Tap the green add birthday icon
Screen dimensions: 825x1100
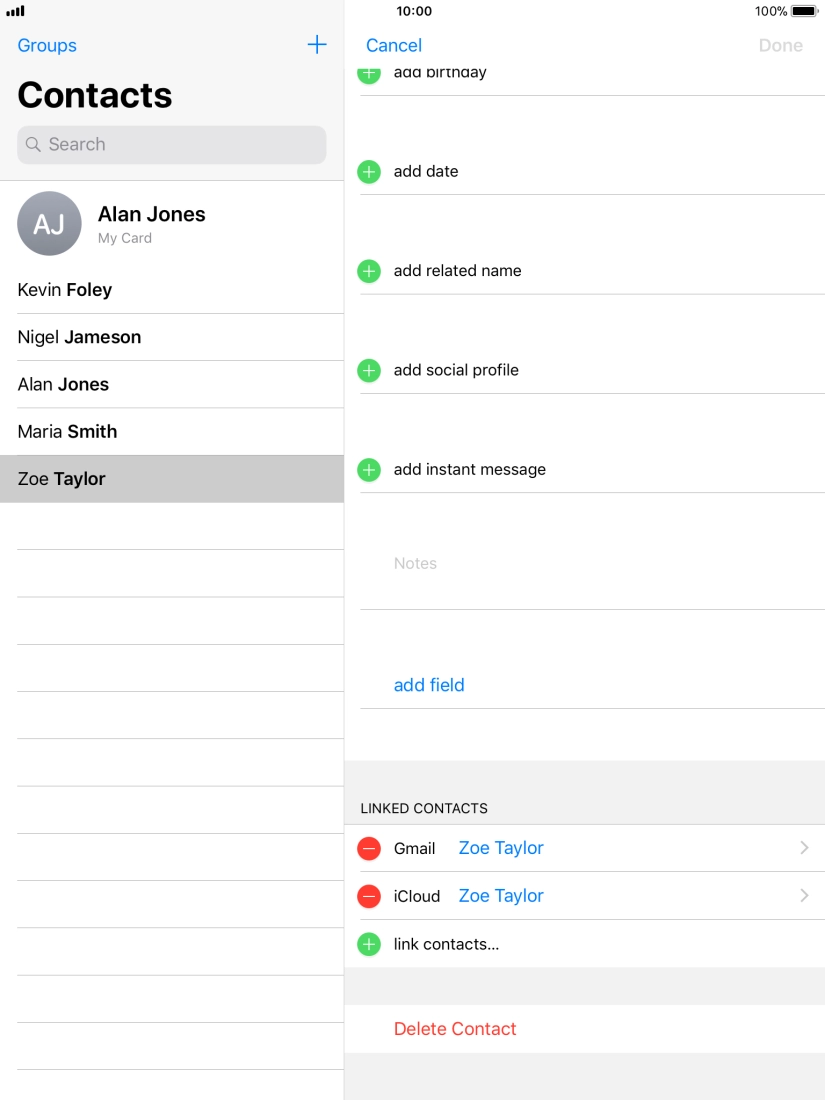click(369, 72)
